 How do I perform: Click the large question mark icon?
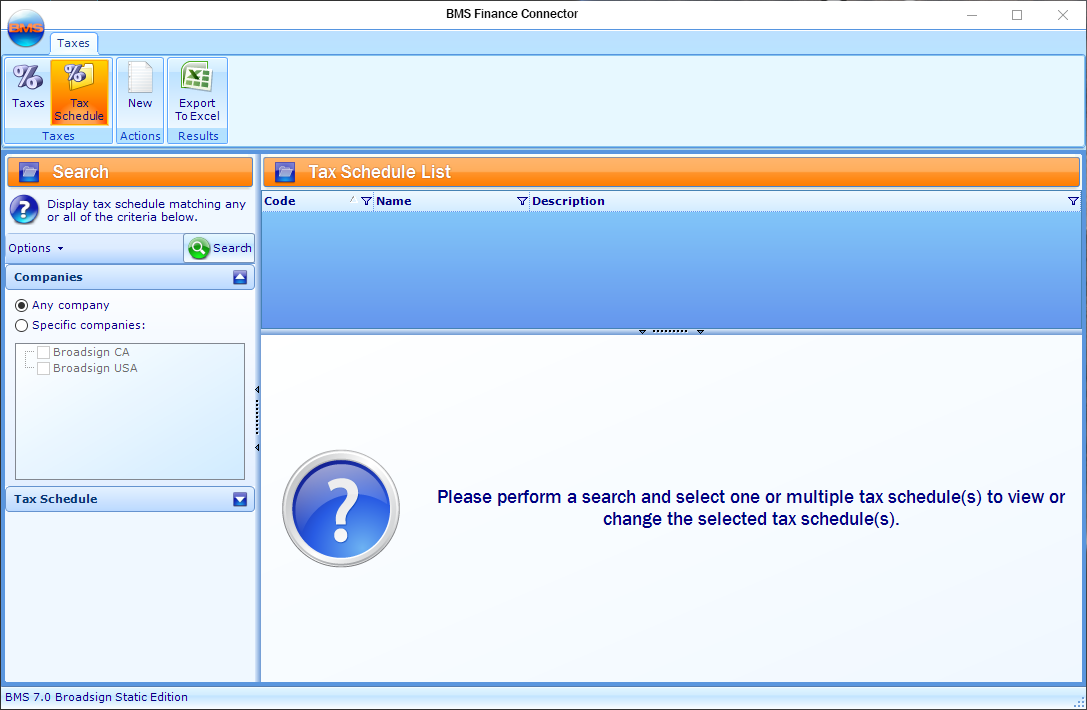click(x=340, y=508)
